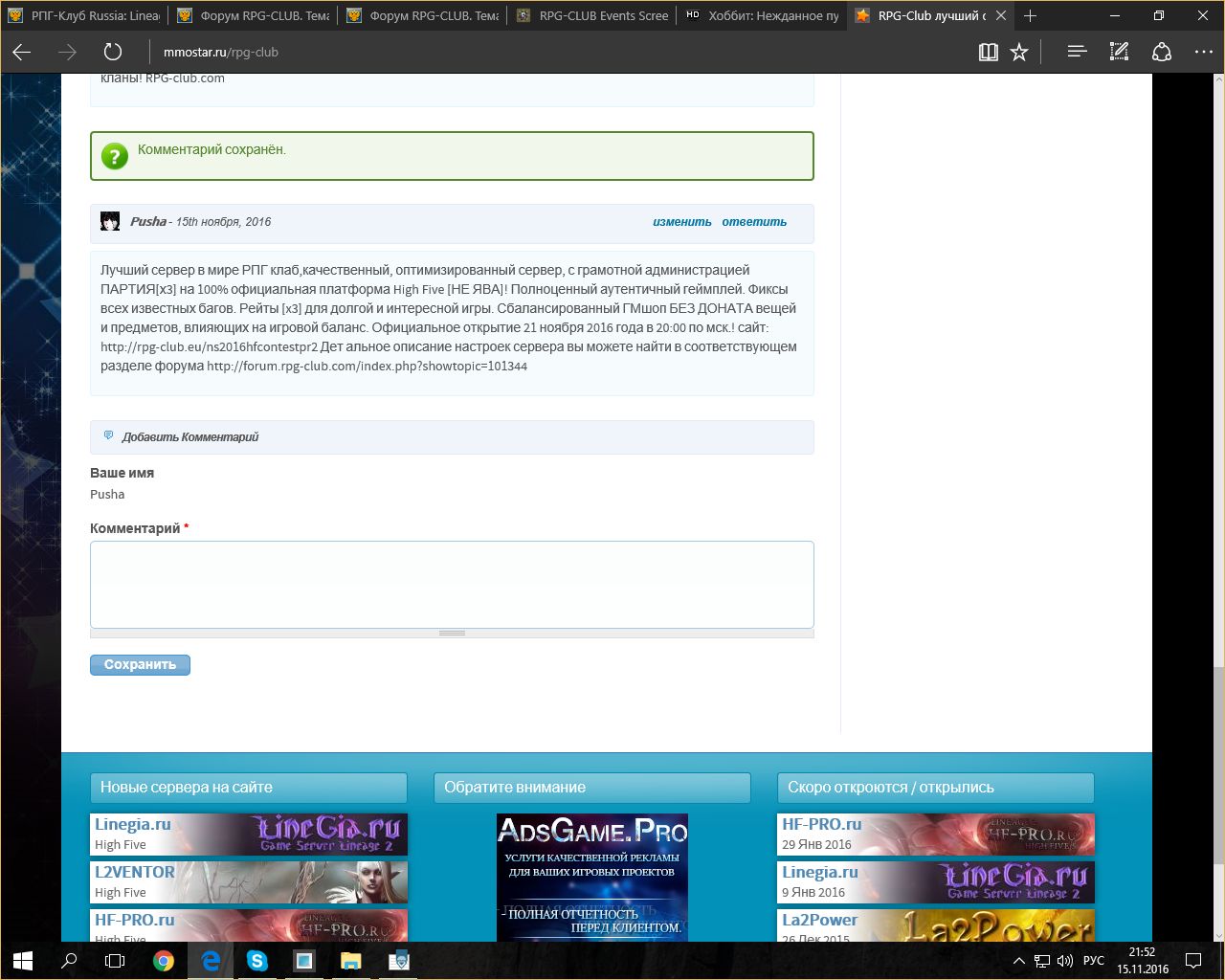Make a Web Note on this page
This screenshot has height=980, width=1225.
[x=1119, y=52]
